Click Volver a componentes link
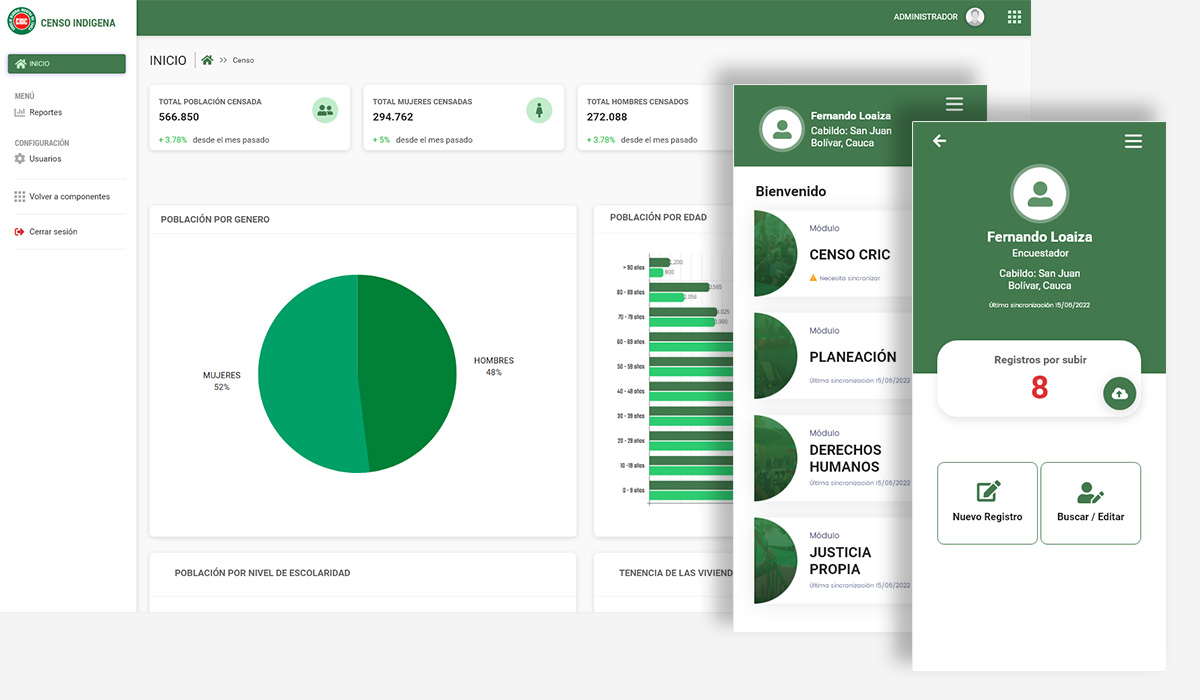The image size is (1200, 700). (x=69, y=197)
